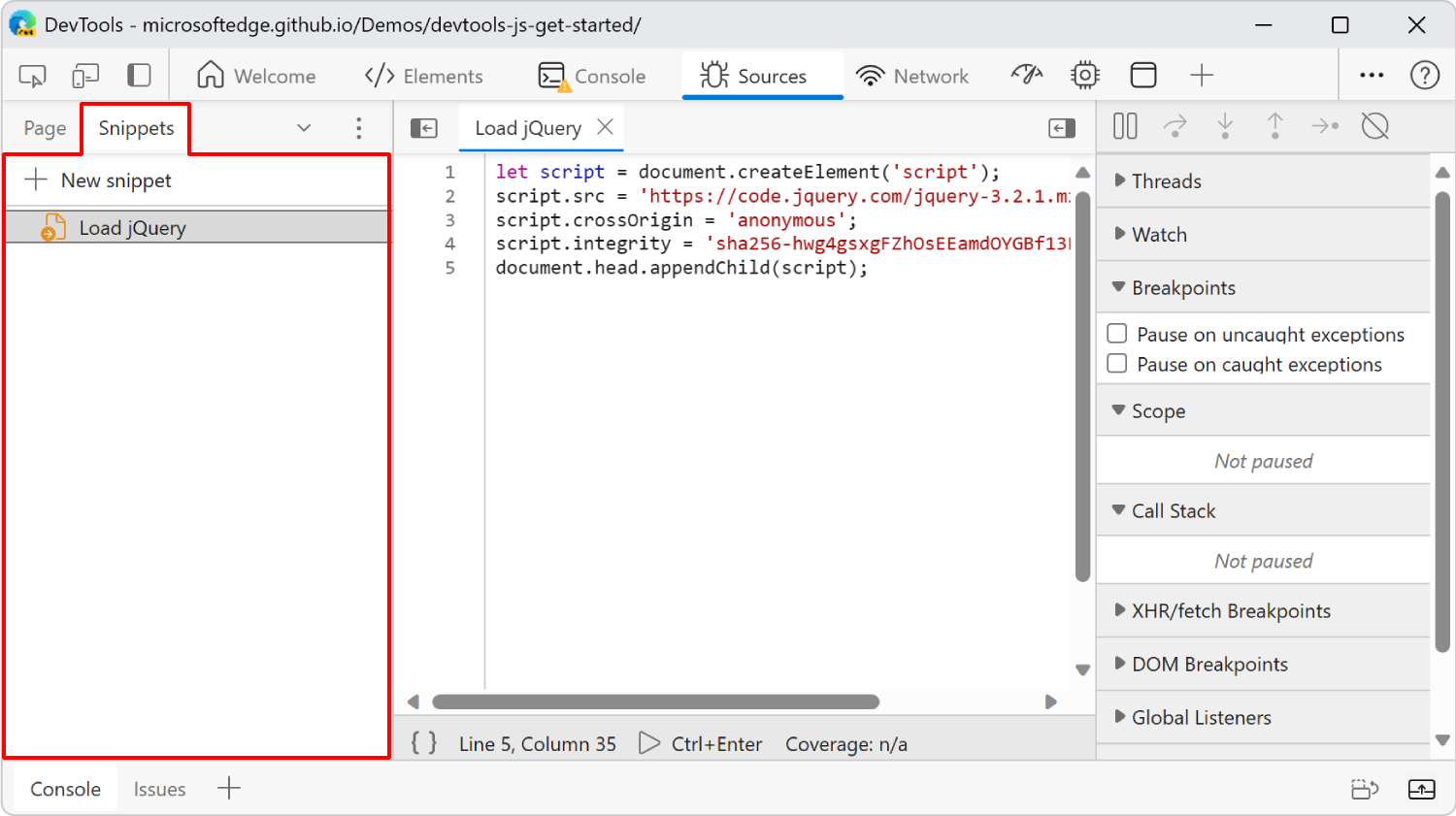Open DevTools settings gear
Screen dimensions: 1456x816
click(1084, 75)
